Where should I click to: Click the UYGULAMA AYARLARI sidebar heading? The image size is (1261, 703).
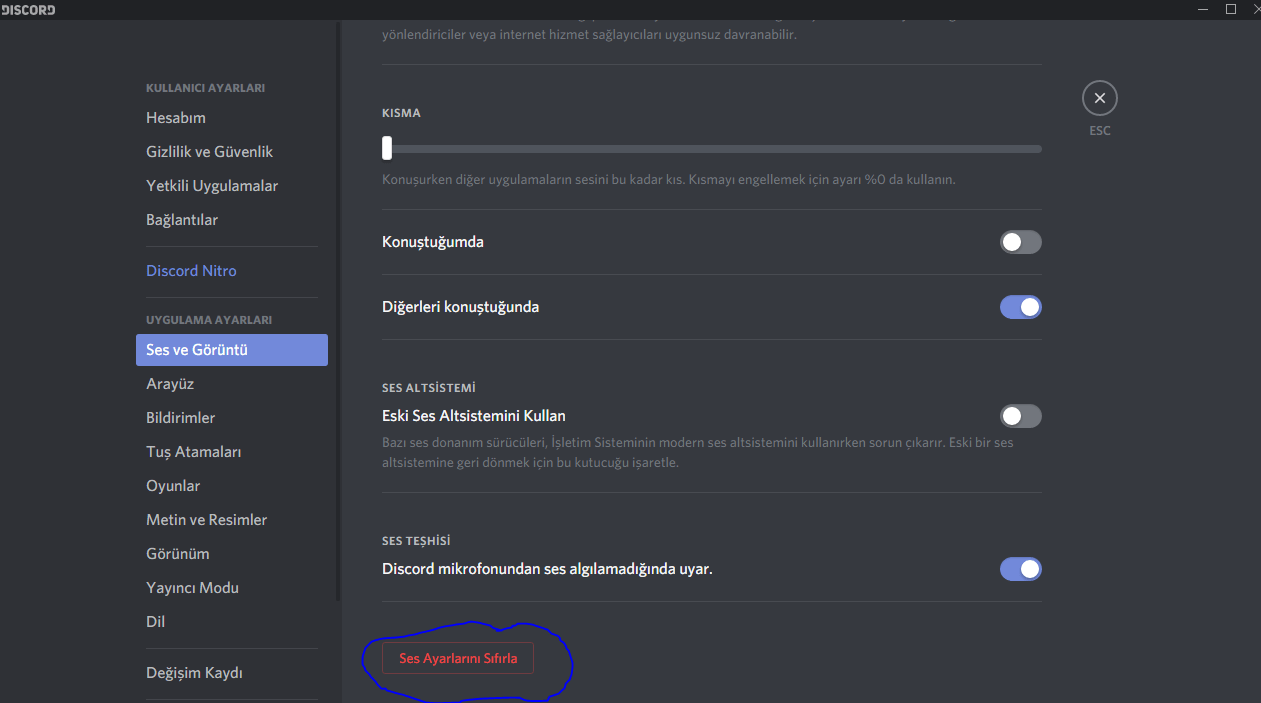[209, 320]
